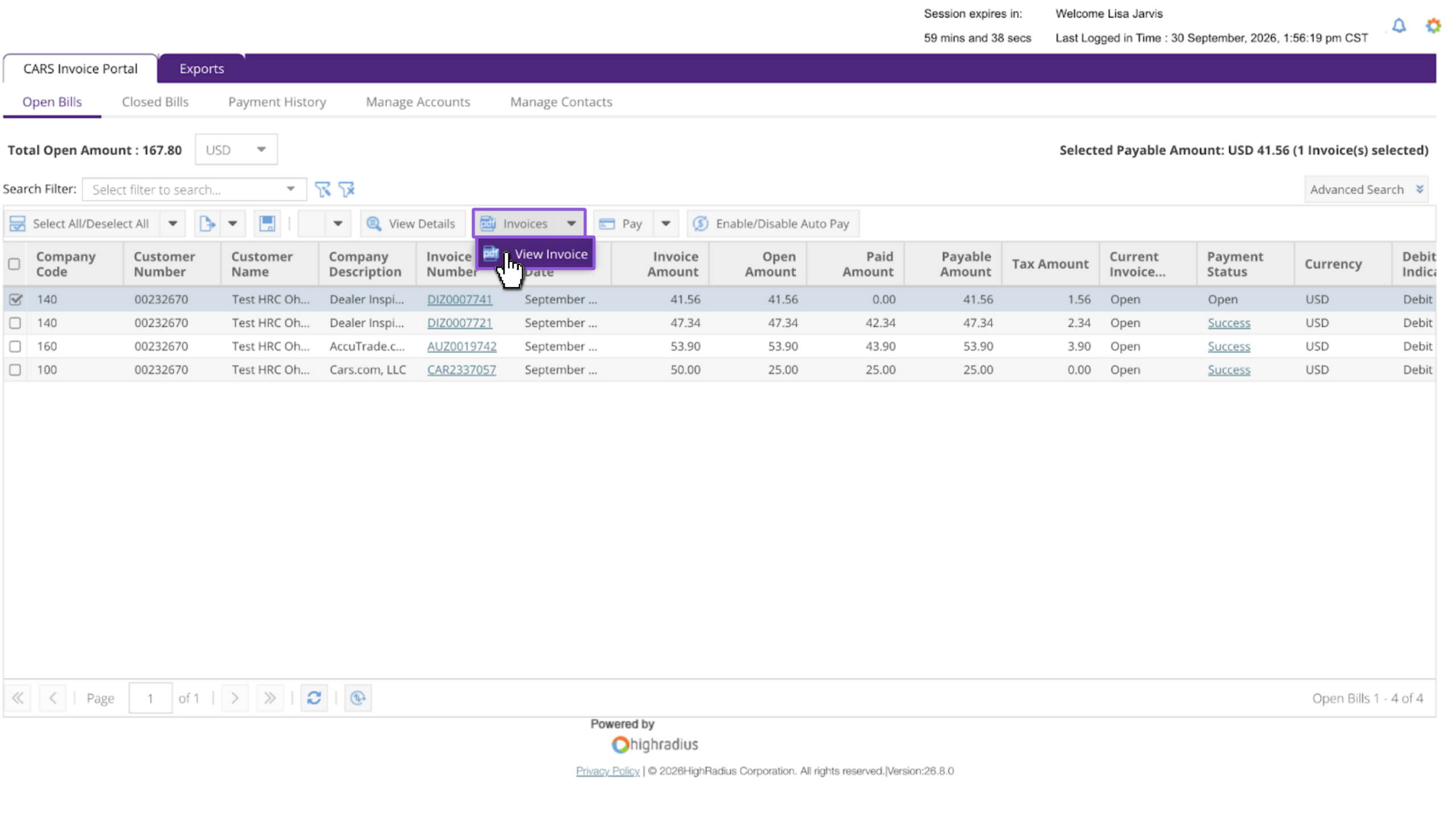Click the page number input field
Screen dimensions: 1456x817
click(x=151, y=698)
